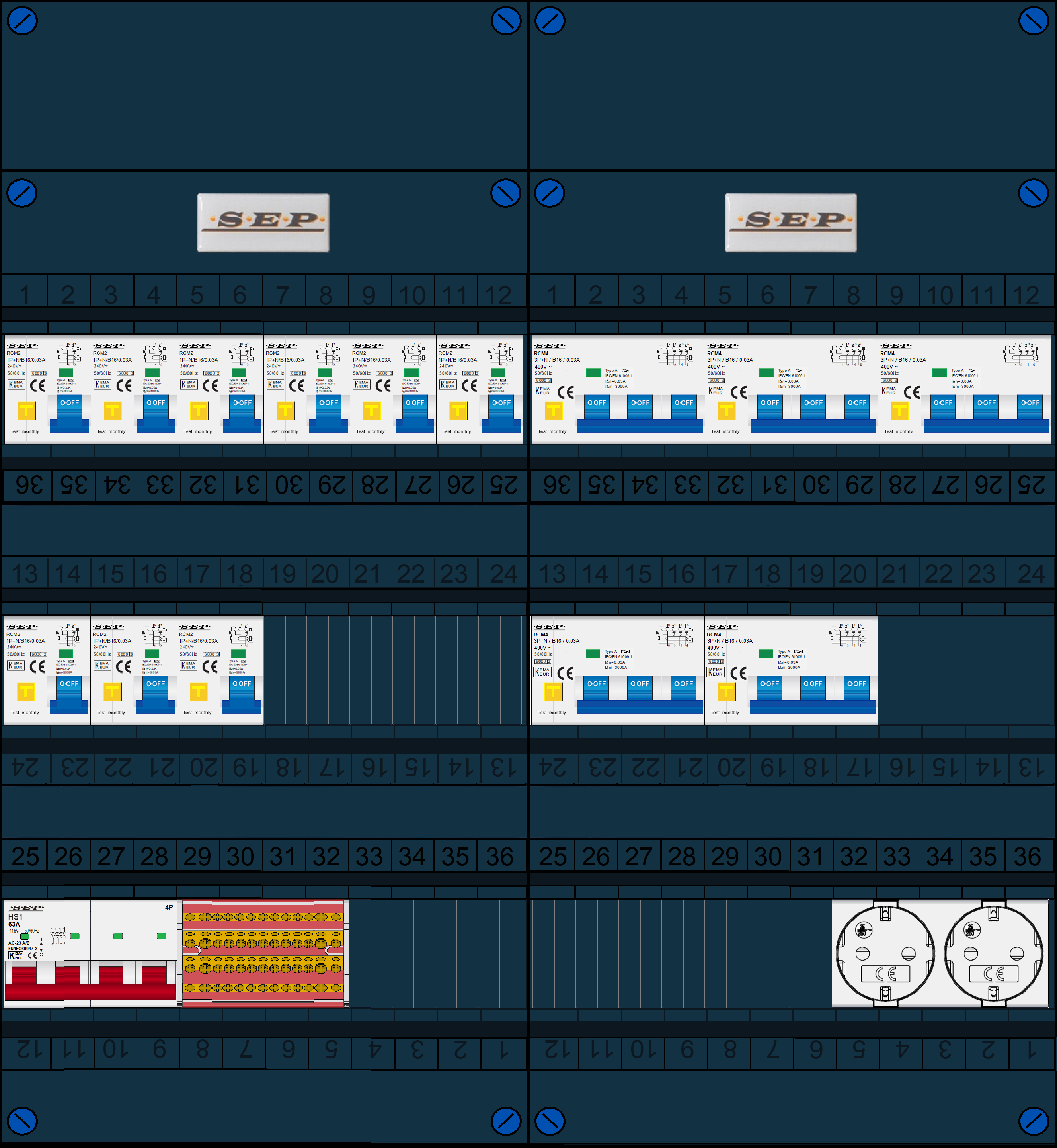Screen dimensions: 1057x1148
Task: Toggle O-OFF lever of third RCM2, left top row
Action: coord(242,413)
